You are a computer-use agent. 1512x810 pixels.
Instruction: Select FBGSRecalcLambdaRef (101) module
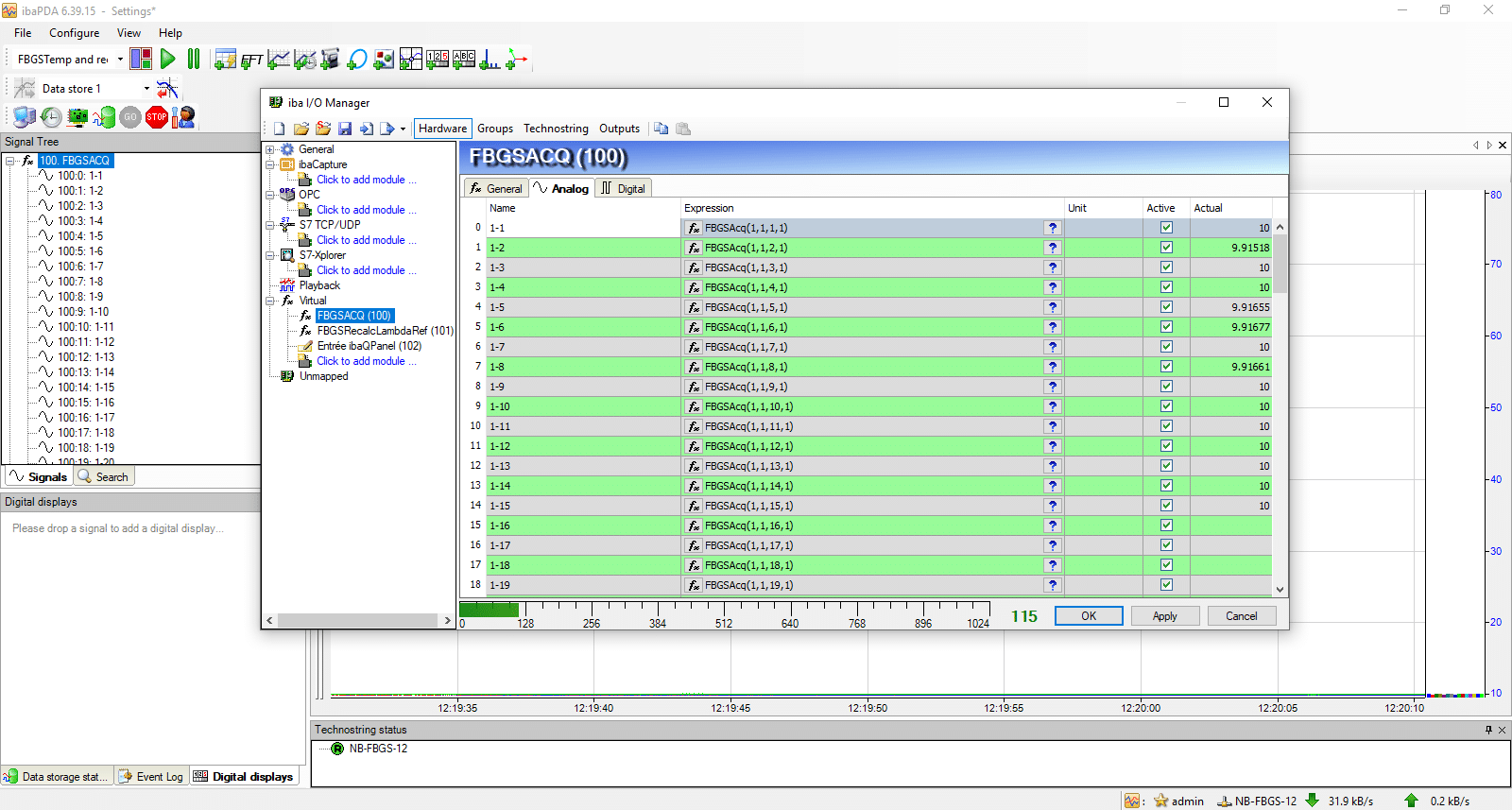[385, 331]
